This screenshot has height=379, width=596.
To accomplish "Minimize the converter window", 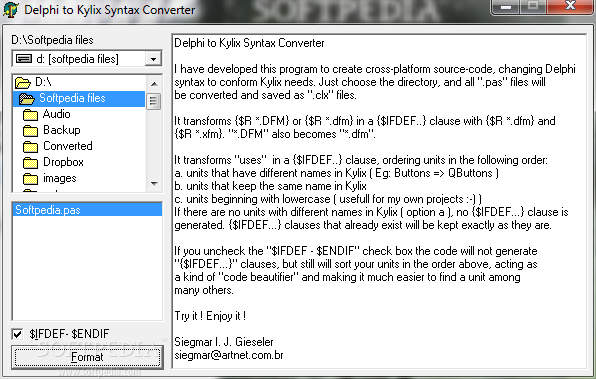I will (505, 6).
